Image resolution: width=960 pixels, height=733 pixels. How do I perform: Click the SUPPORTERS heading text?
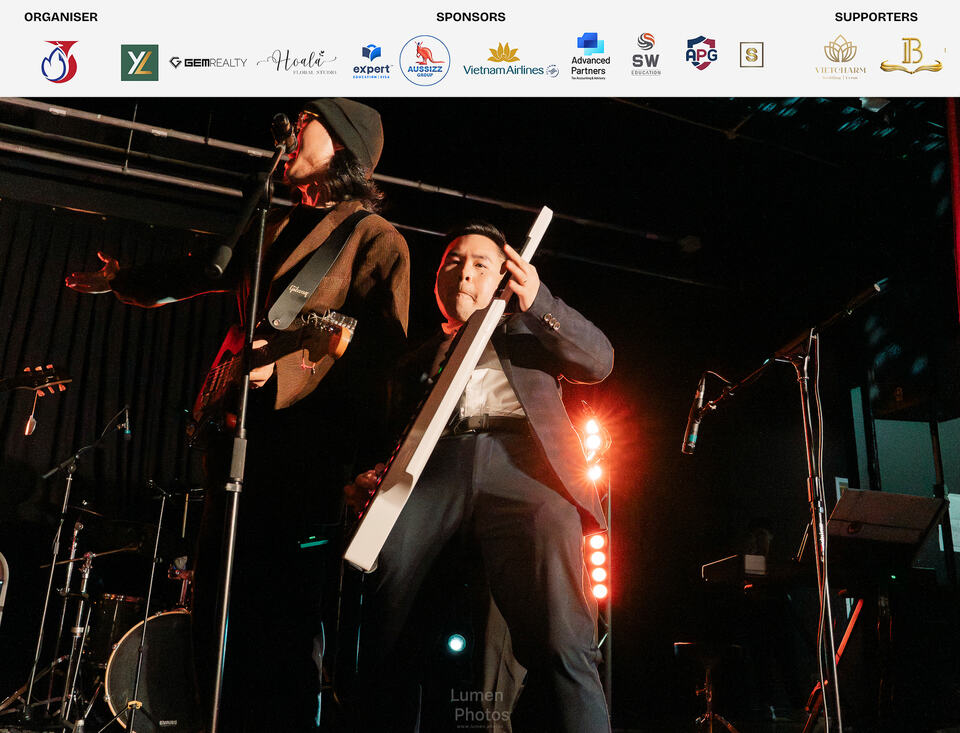(876, 17)
